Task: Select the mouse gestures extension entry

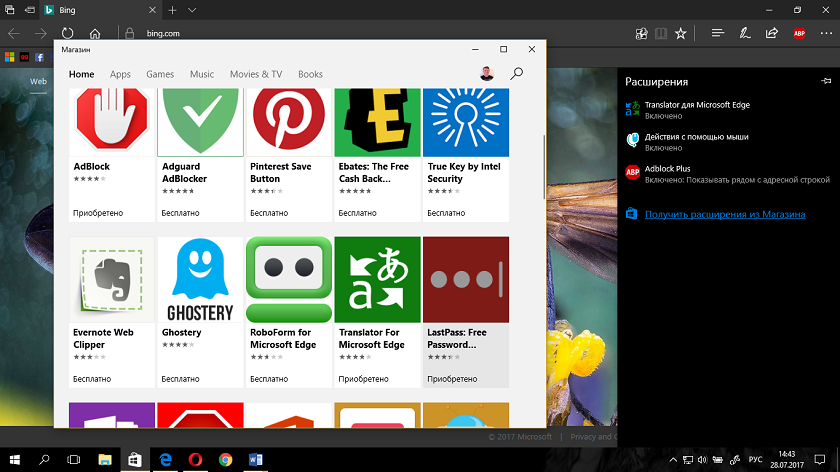Action: pyautogui.click(x=729, y=142)
